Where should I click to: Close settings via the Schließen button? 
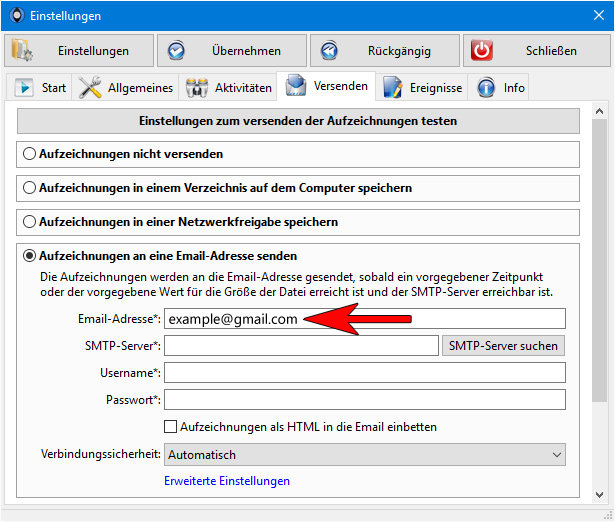tap(537, 51)
